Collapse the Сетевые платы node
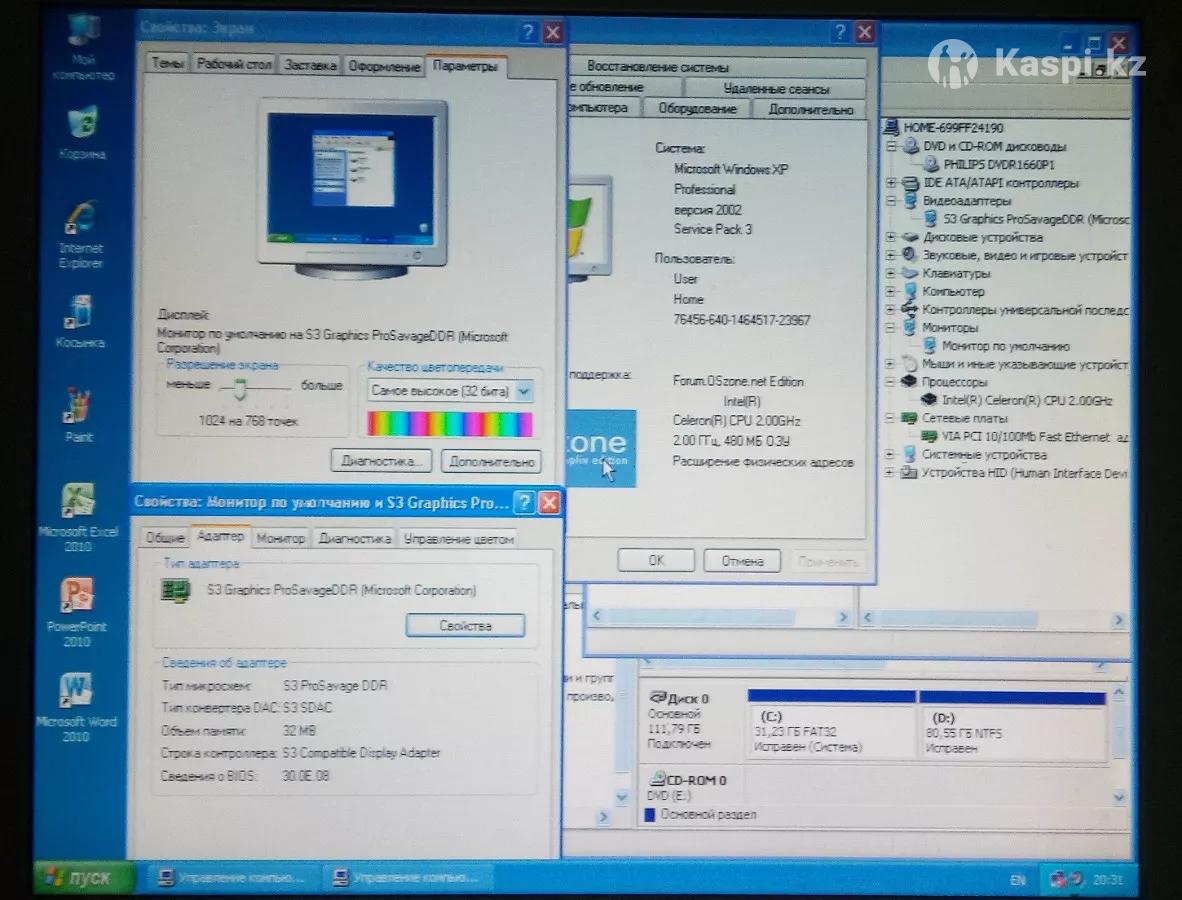1182x900 pixels. coord(890,418)
